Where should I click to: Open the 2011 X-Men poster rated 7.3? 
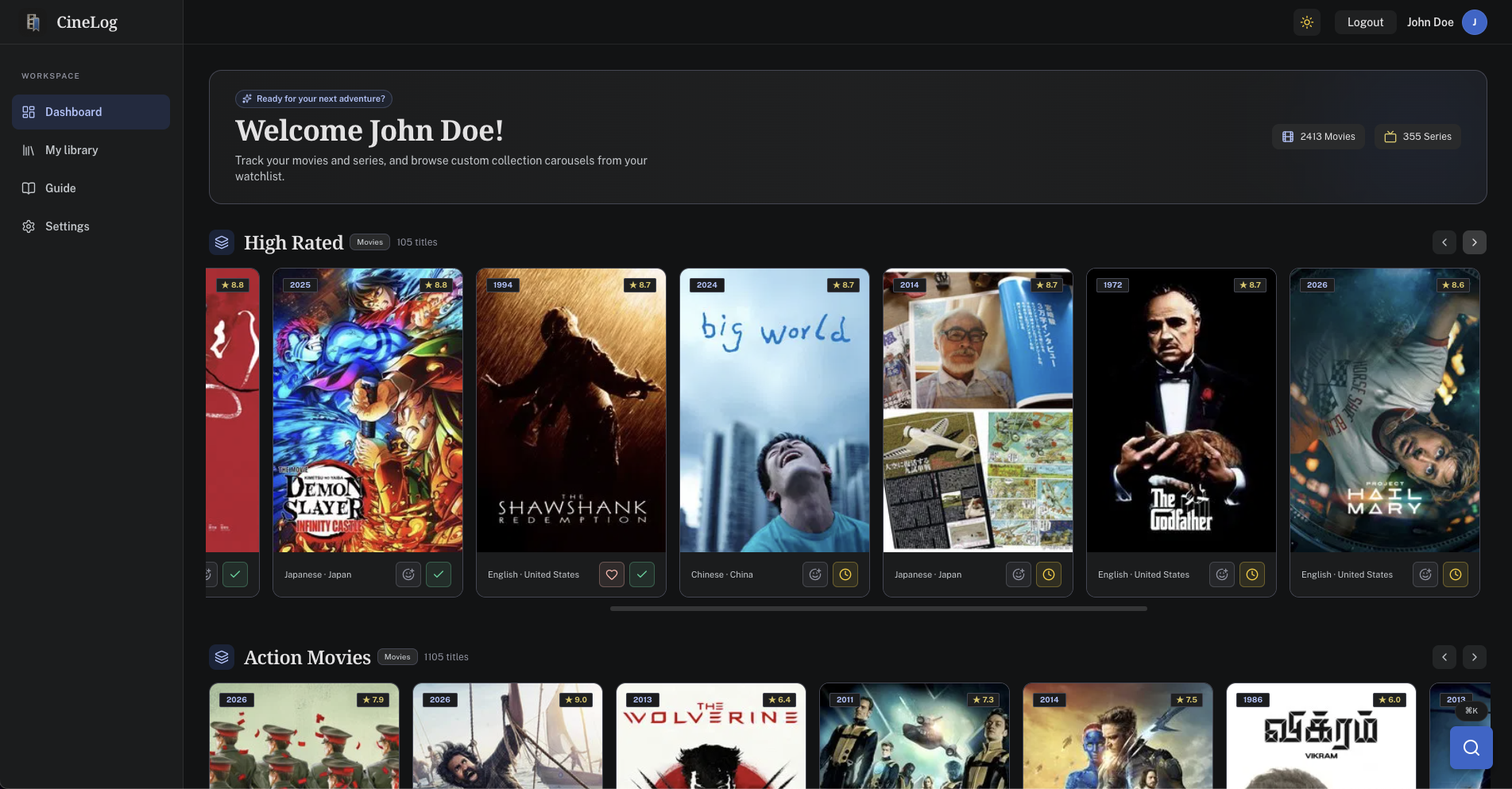pos(915,736)
